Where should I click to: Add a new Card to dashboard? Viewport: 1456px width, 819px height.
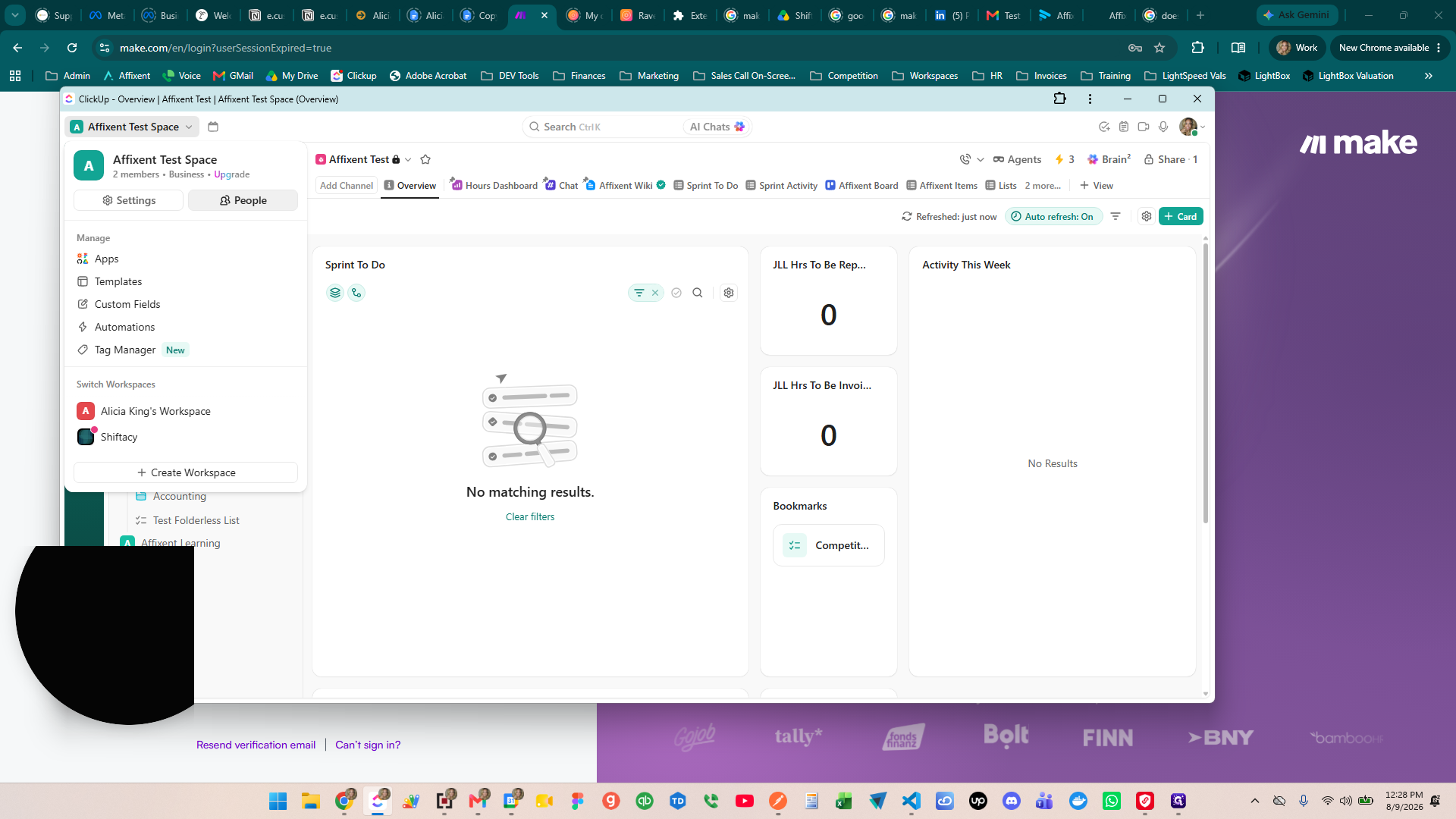coord(1181,216)
